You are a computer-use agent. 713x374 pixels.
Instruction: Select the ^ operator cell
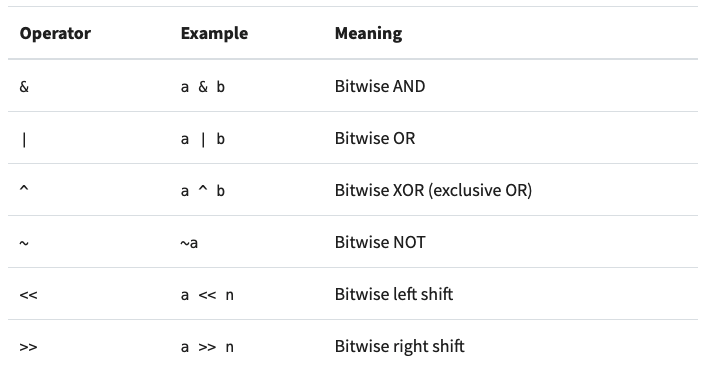(24, 189)
